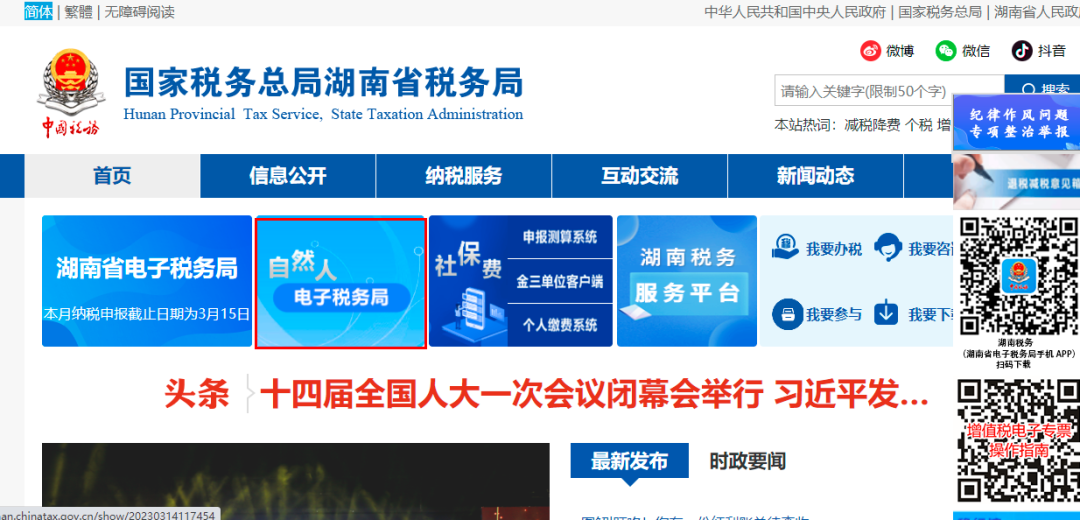1080x520 pixels.
Task: Visit 湖南省人民政府 link
Action: coord(1037,12)
